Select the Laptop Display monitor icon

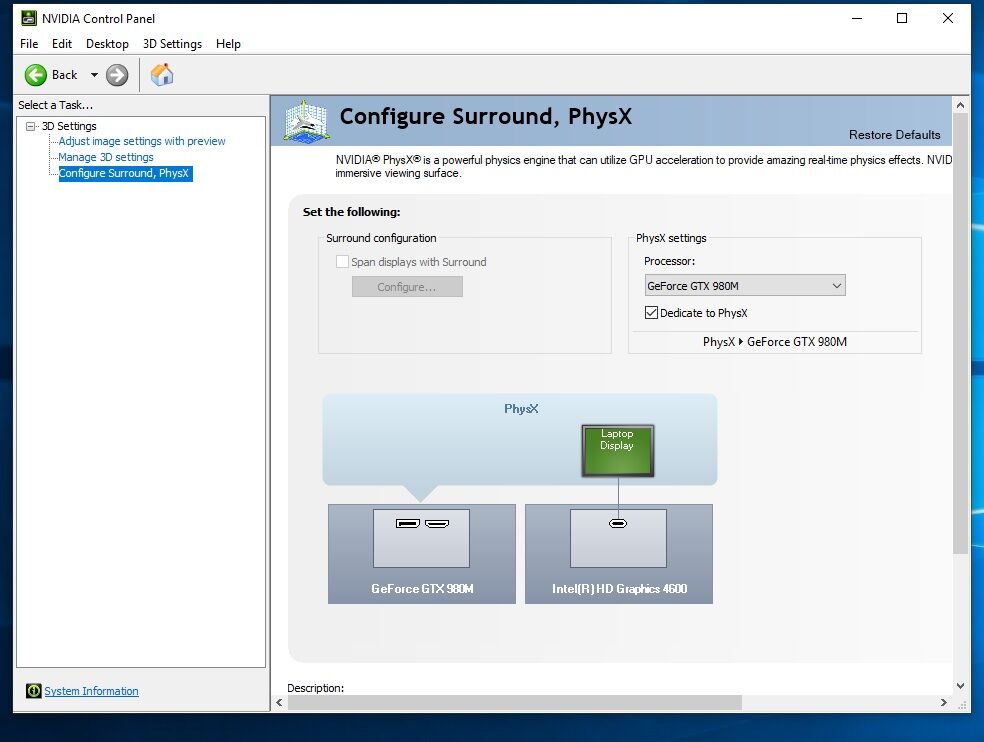[x=618, y=451]
